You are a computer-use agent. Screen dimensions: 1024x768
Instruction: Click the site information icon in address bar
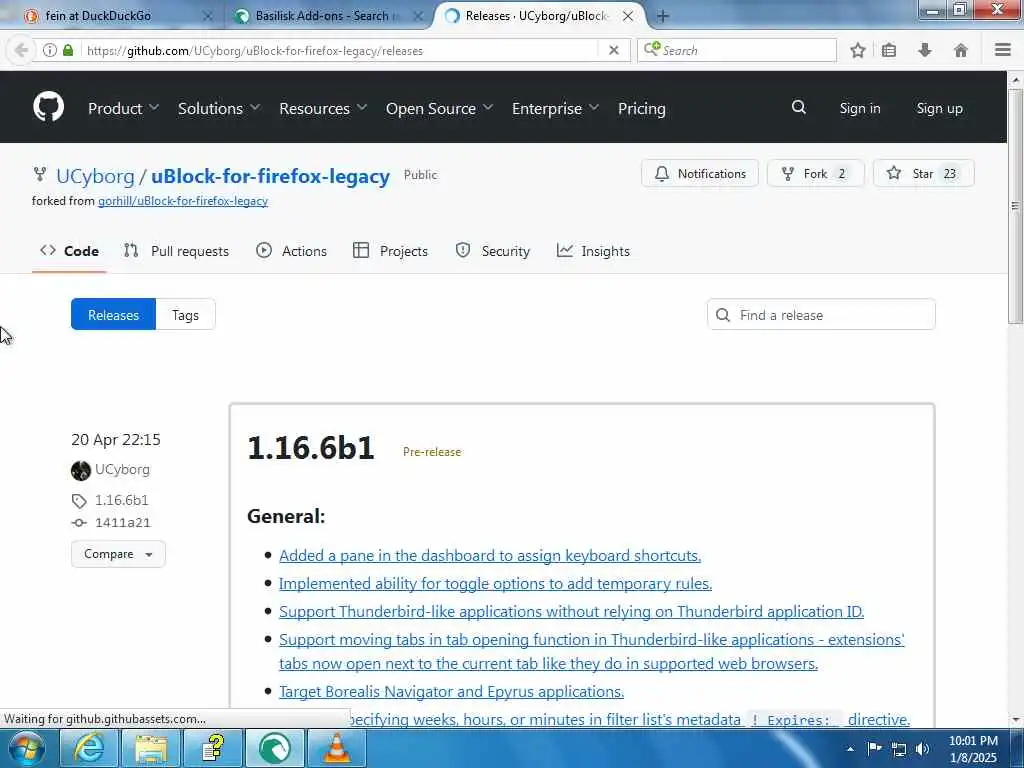50,50
